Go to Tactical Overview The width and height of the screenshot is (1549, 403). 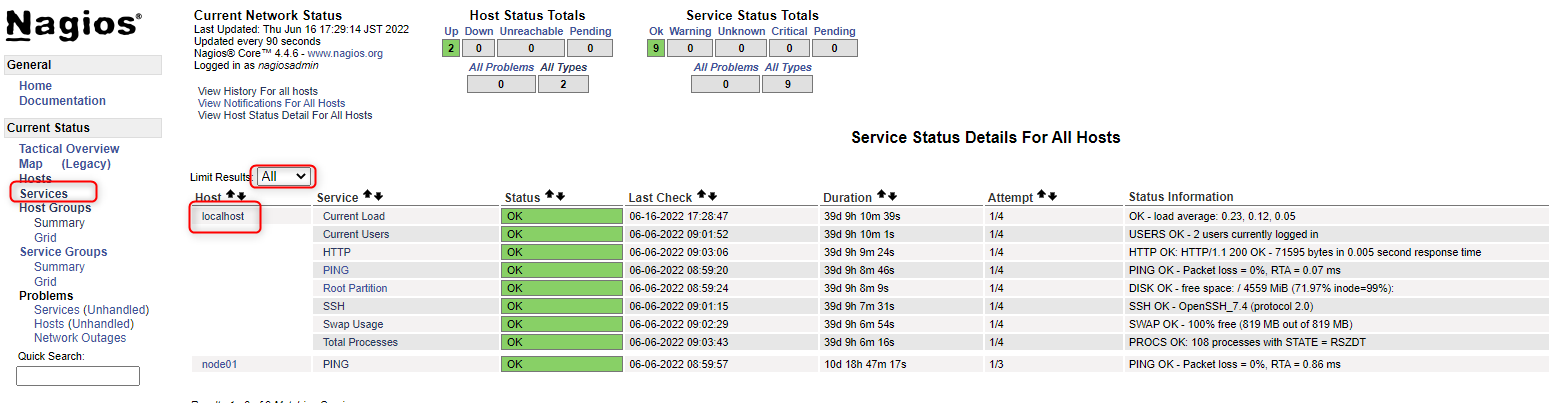click(x=69, y=149)
